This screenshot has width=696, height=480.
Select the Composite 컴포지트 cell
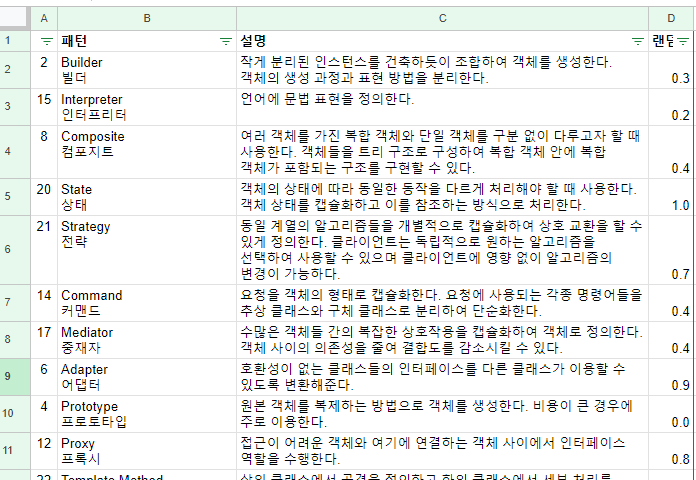tap(147, 152)
